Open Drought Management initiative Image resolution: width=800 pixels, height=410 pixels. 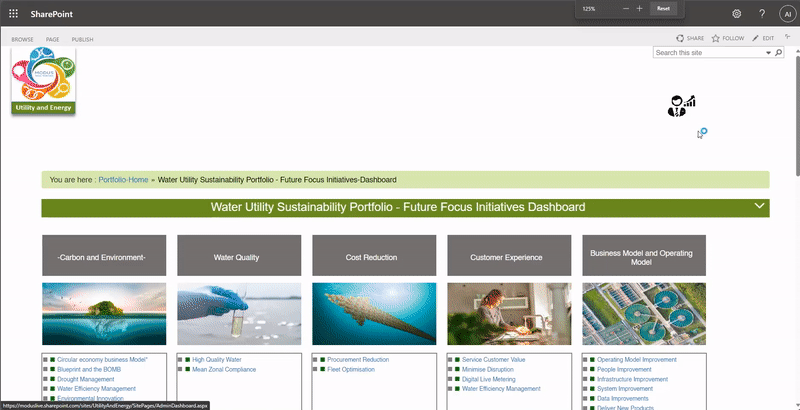86,379
